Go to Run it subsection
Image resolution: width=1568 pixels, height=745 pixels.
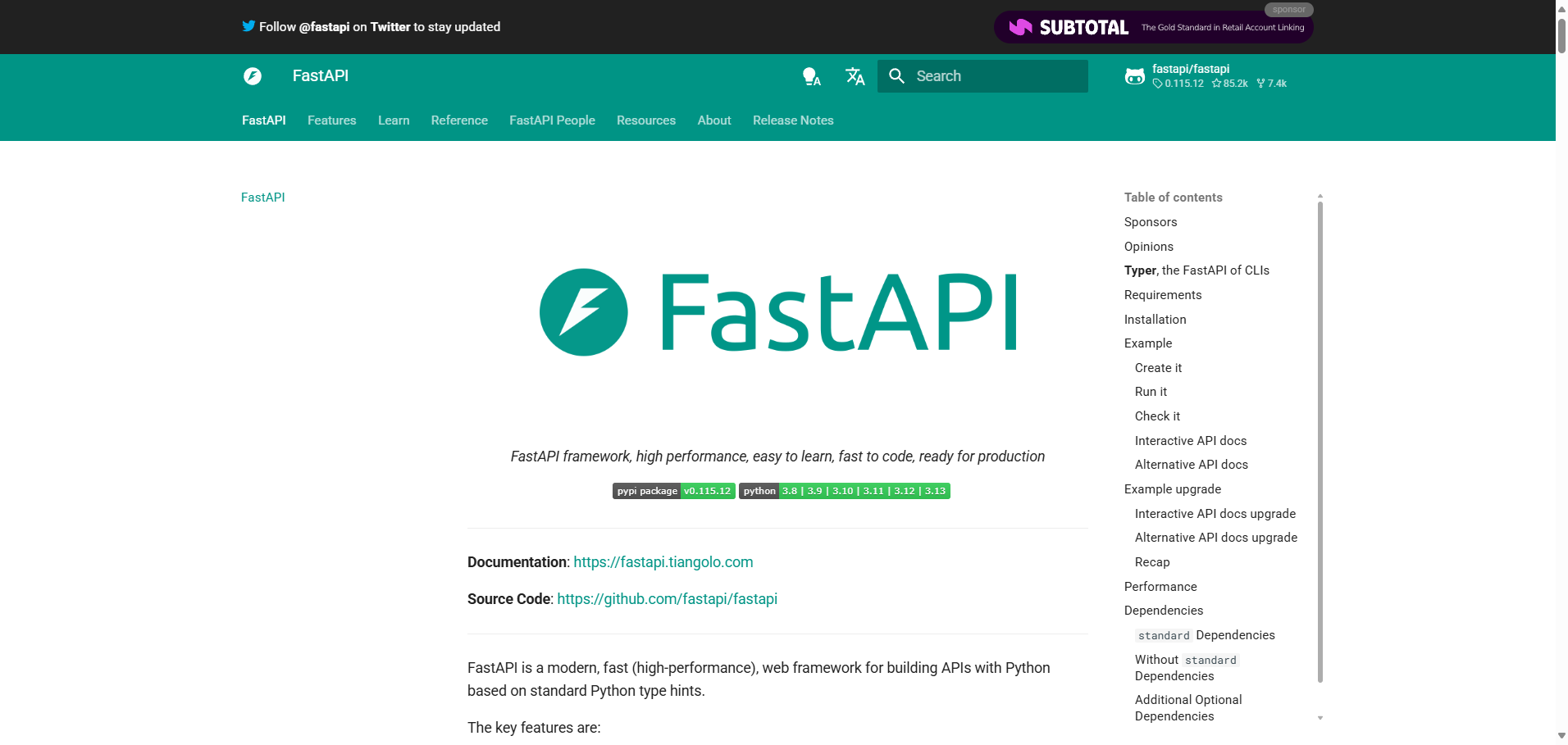pyautogui.click(x=1151, y=392)
